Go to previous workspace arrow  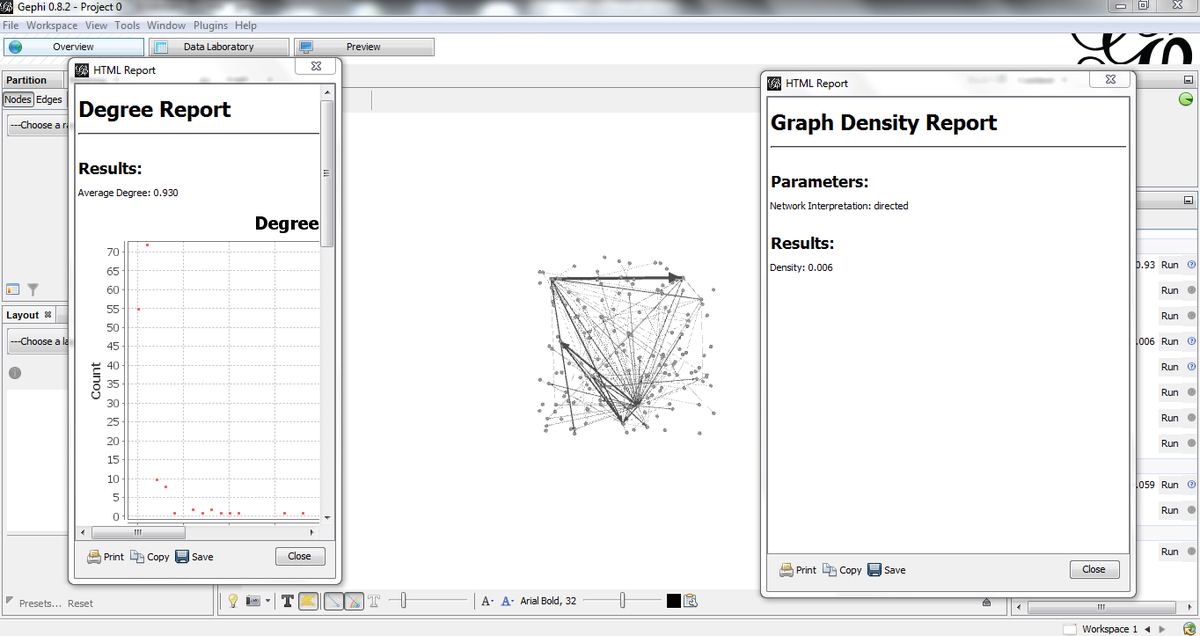[1147, 629]
